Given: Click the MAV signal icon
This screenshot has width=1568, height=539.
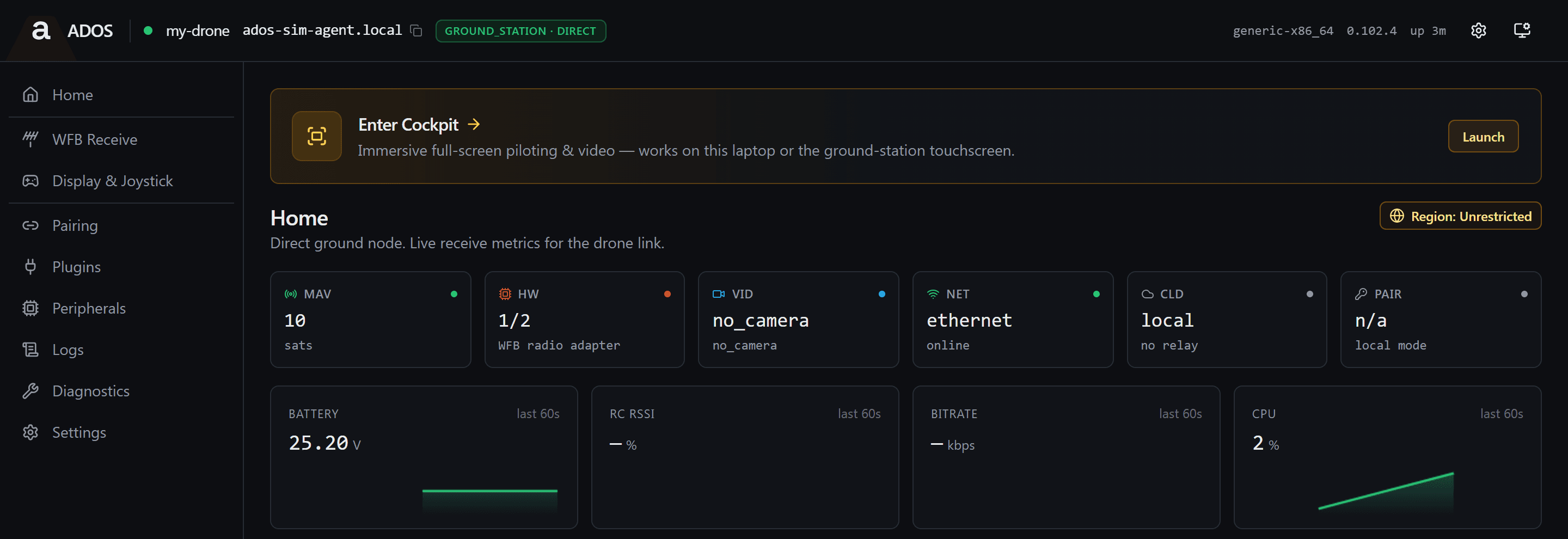Looking at the screenshot, I should click(x=291, y=295).
